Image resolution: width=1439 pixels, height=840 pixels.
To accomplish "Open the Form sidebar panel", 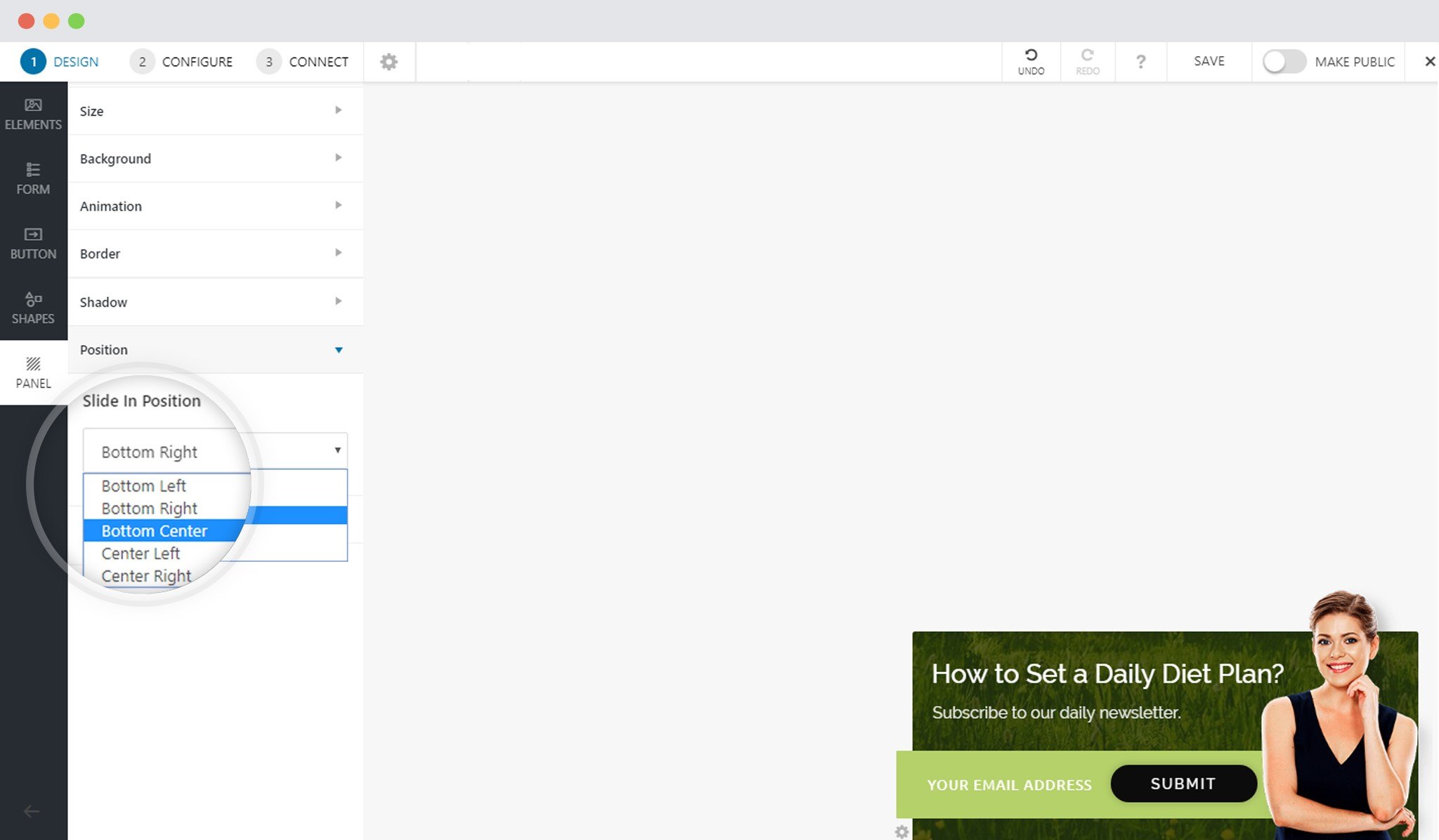I will tap(33, 178).
